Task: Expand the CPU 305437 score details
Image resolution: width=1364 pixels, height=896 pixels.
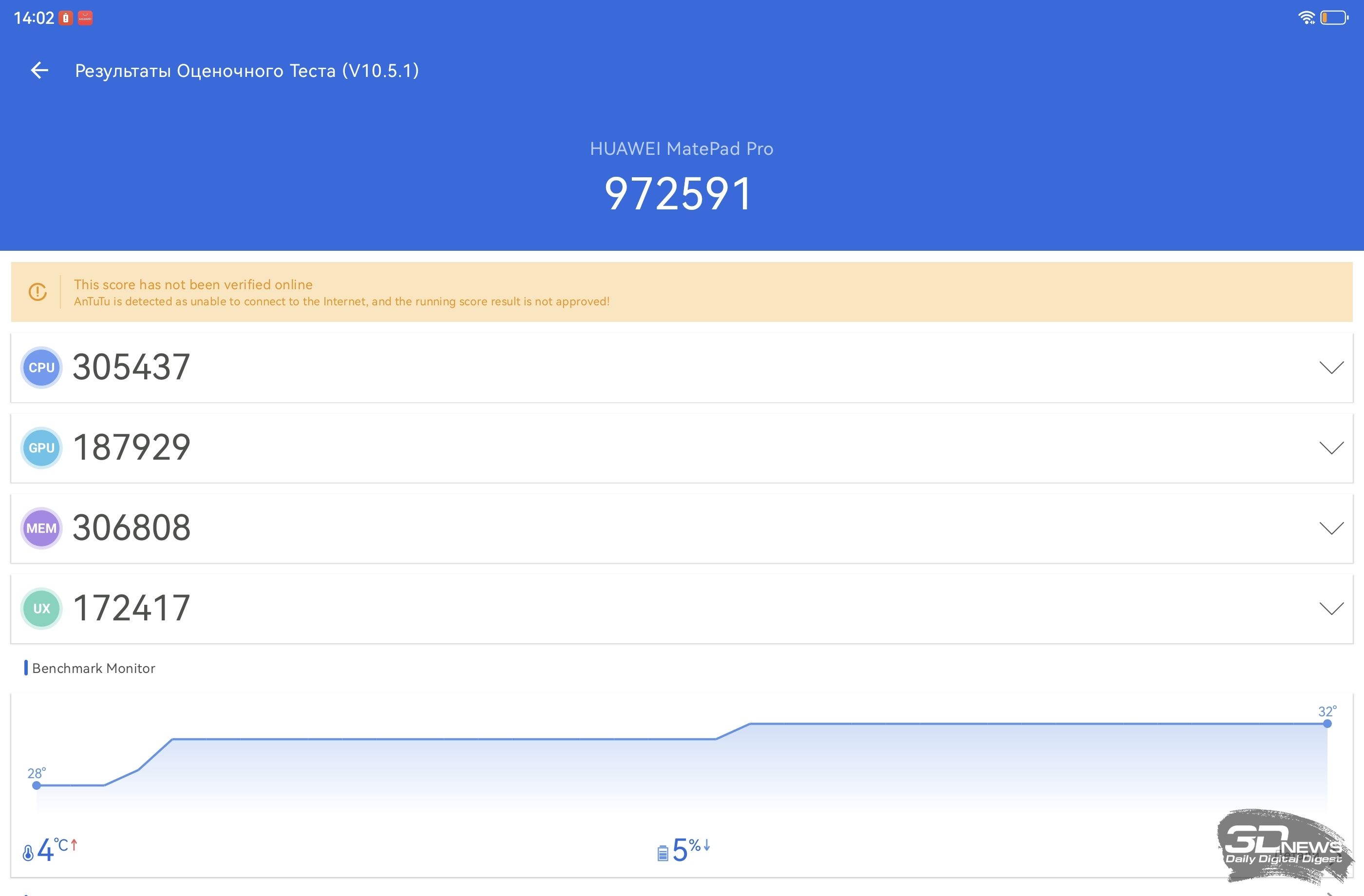Action: 1331,368
